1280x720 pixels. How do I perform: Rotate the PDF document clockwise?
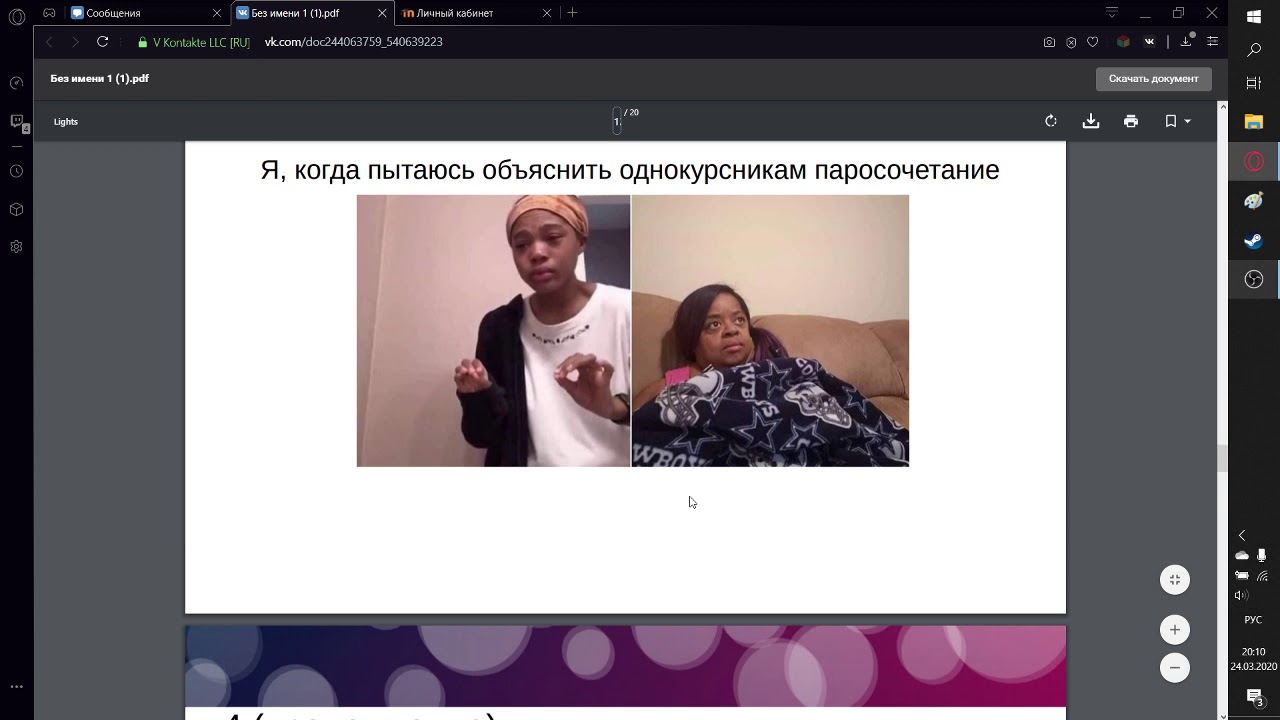point(1051,121)
